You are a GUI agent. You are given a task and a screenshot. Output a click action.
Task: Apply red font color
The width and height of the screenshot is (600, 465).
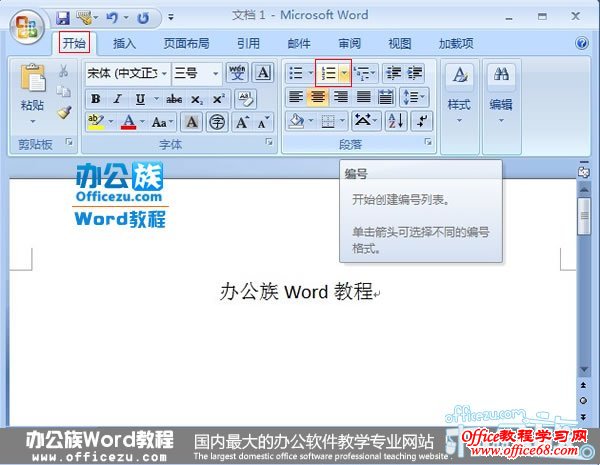coord(129,122)
